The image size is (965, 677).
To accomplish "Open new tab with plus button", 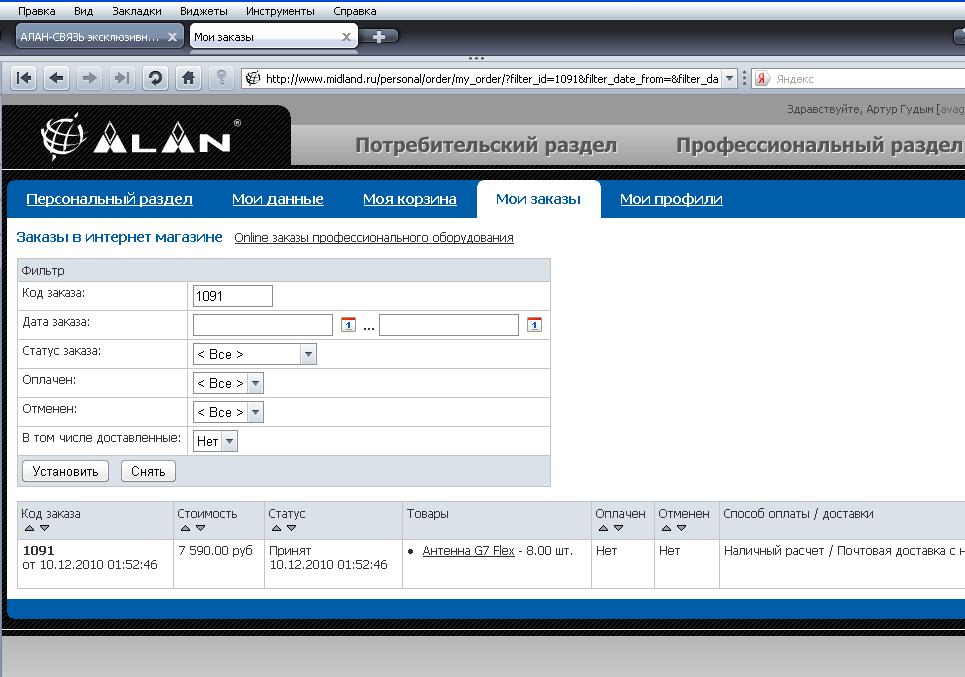I will pos(379,37).
